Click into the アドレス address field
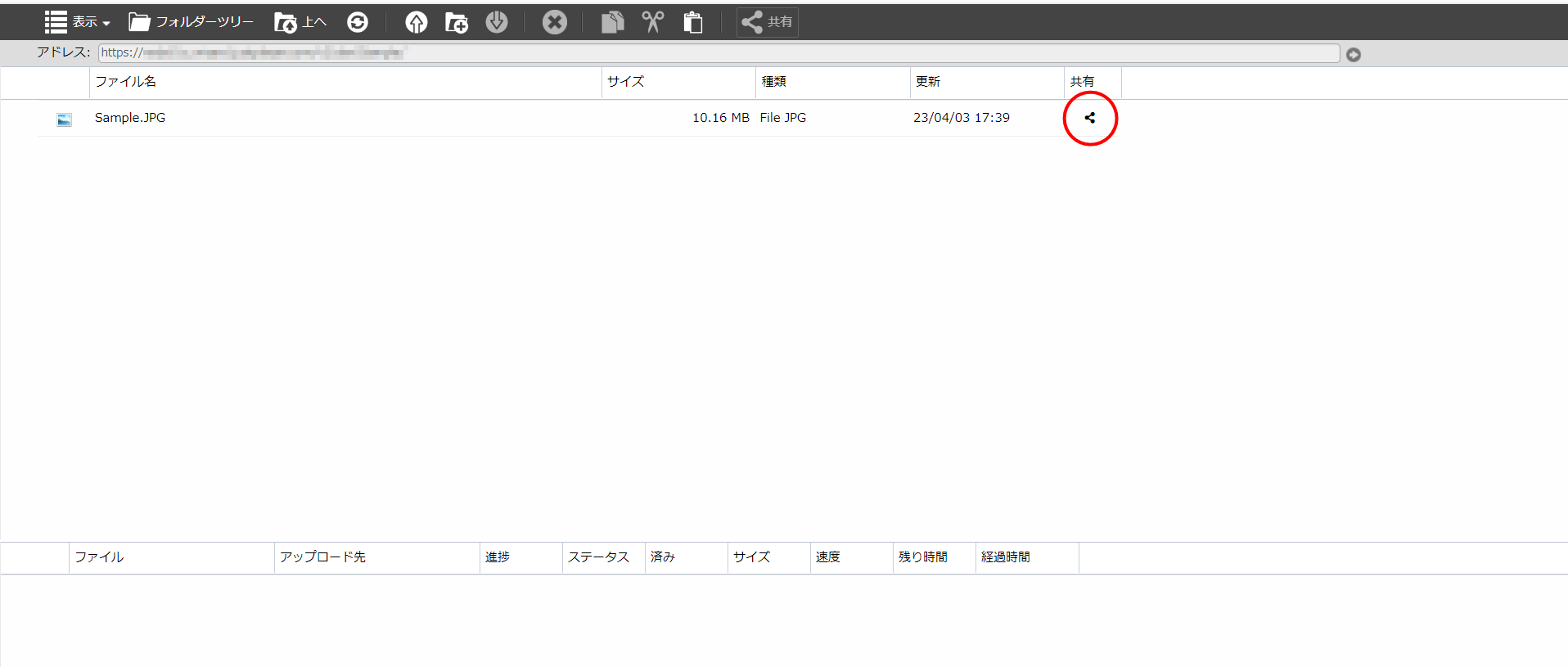This screenshot has width=1568, height=667. pos(718,53)
